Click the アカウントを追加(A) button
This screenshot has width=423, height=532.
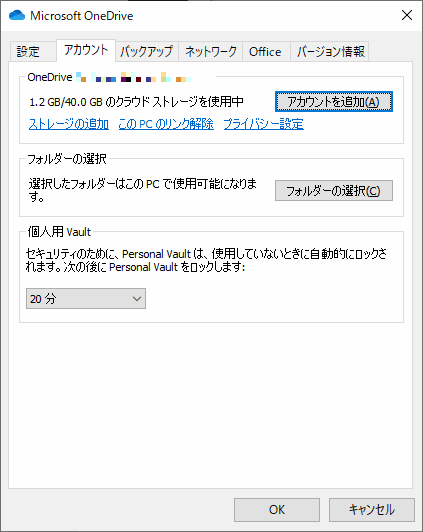[x=333, y=101]
